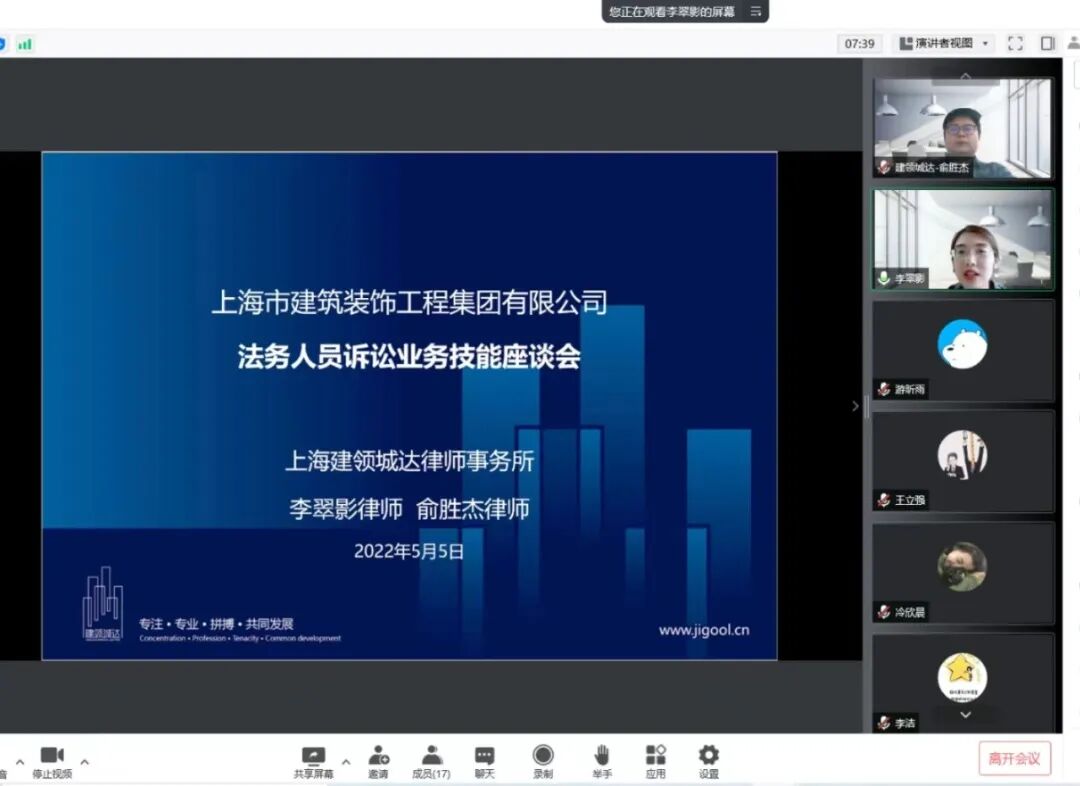The image size is (1080, 786).
Task: Click the 建领城达 logo on slide
Action: 103,603
